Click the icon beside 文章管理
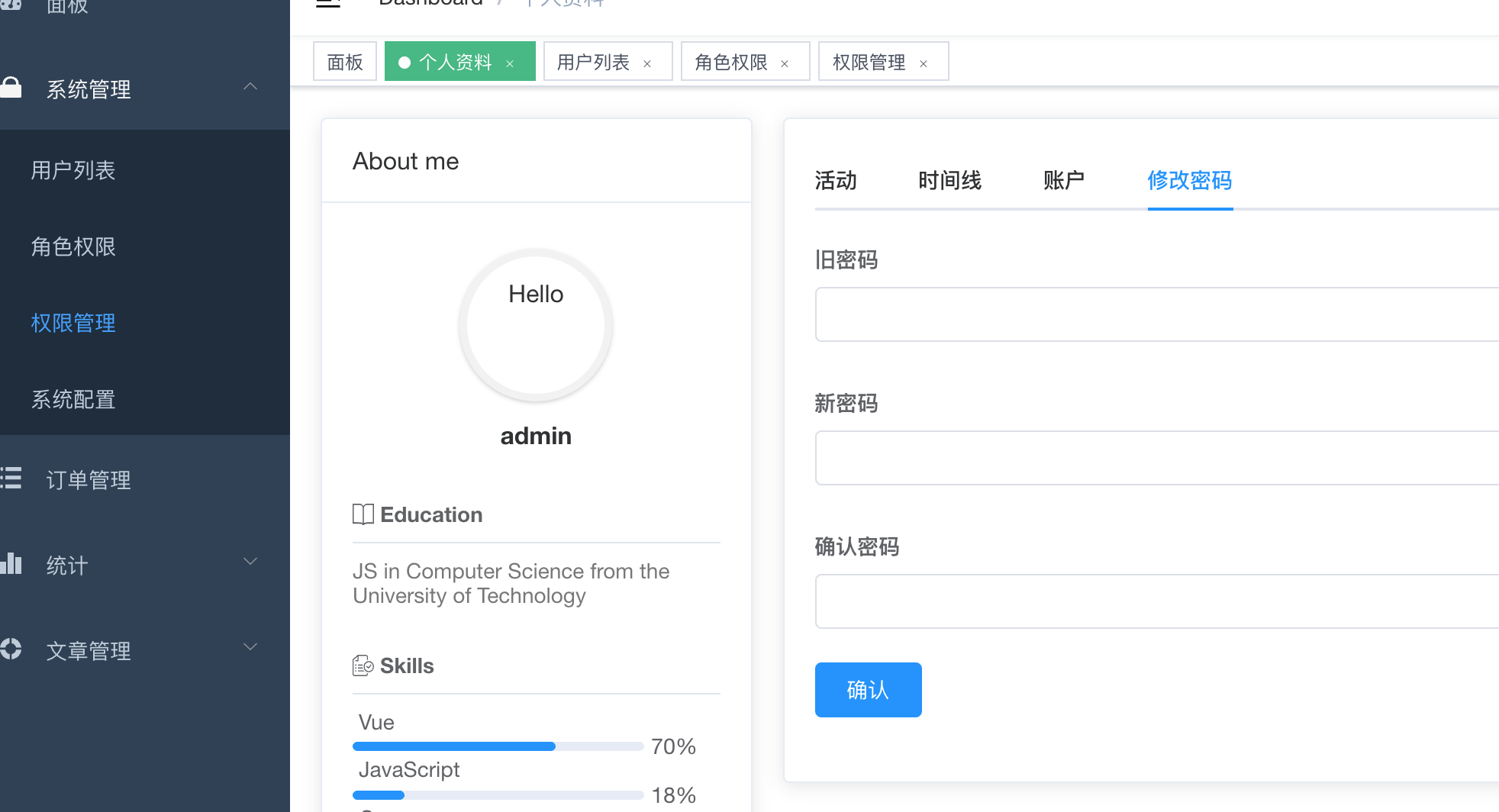 (11, 649)
